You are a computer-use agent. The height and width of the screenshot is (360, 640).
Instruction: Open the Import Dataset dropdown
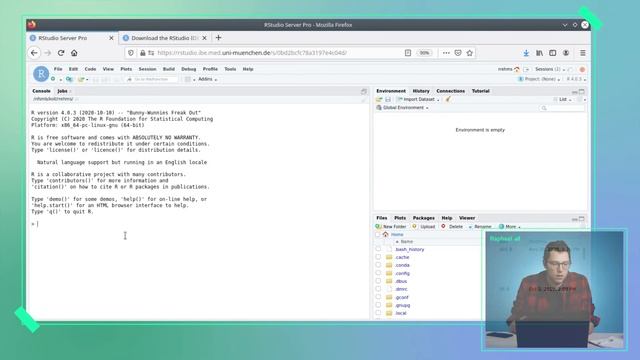coord(418,99)
